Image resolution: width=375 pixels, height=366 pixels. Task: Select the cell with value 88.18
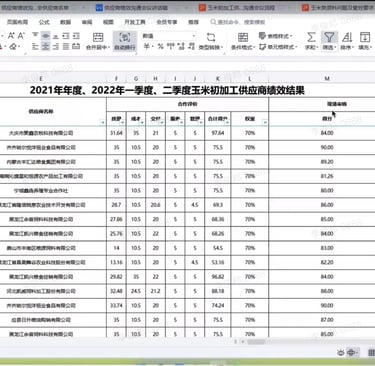(x=218, y=291)
